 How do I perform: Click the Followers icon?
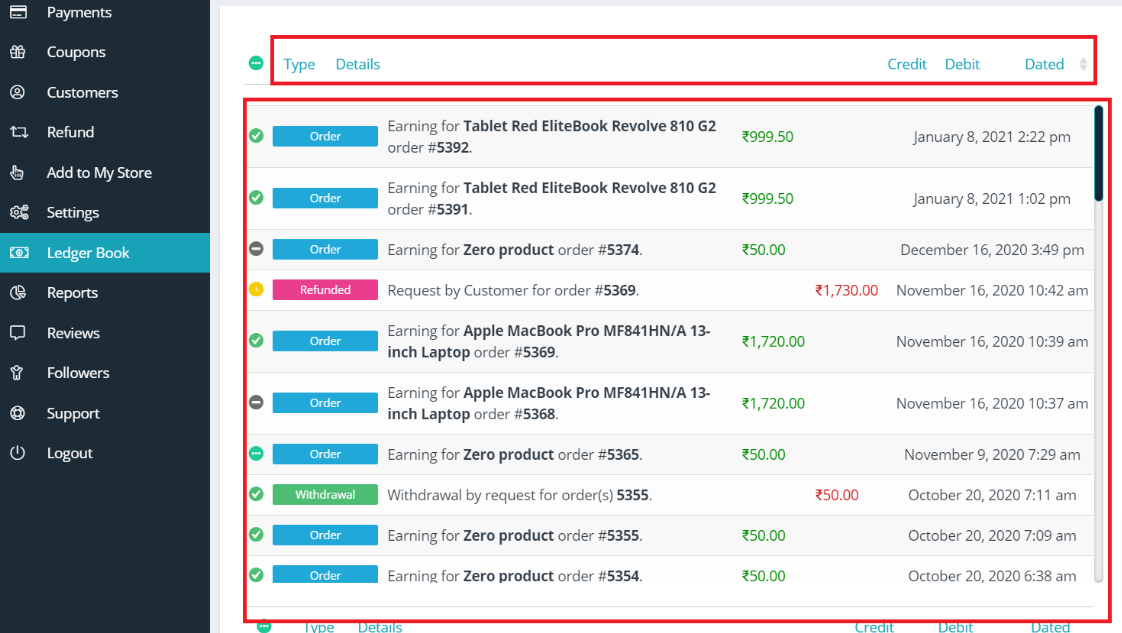[x=17, y=373]
